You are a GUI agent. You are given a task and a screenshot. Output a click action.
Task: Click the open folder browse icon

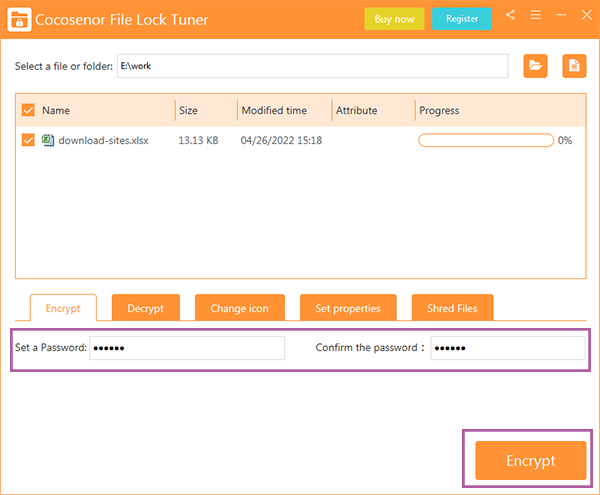click(x=535, y=66)
